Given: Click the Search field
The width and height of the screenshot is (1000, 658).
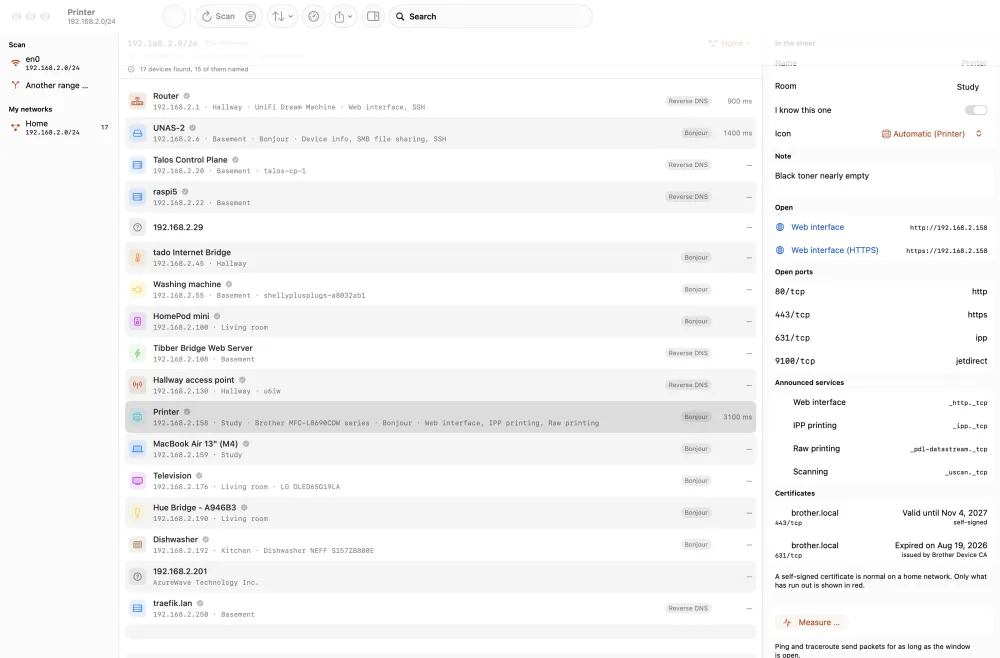Looking at the screenshot, I should click(490, 17).
